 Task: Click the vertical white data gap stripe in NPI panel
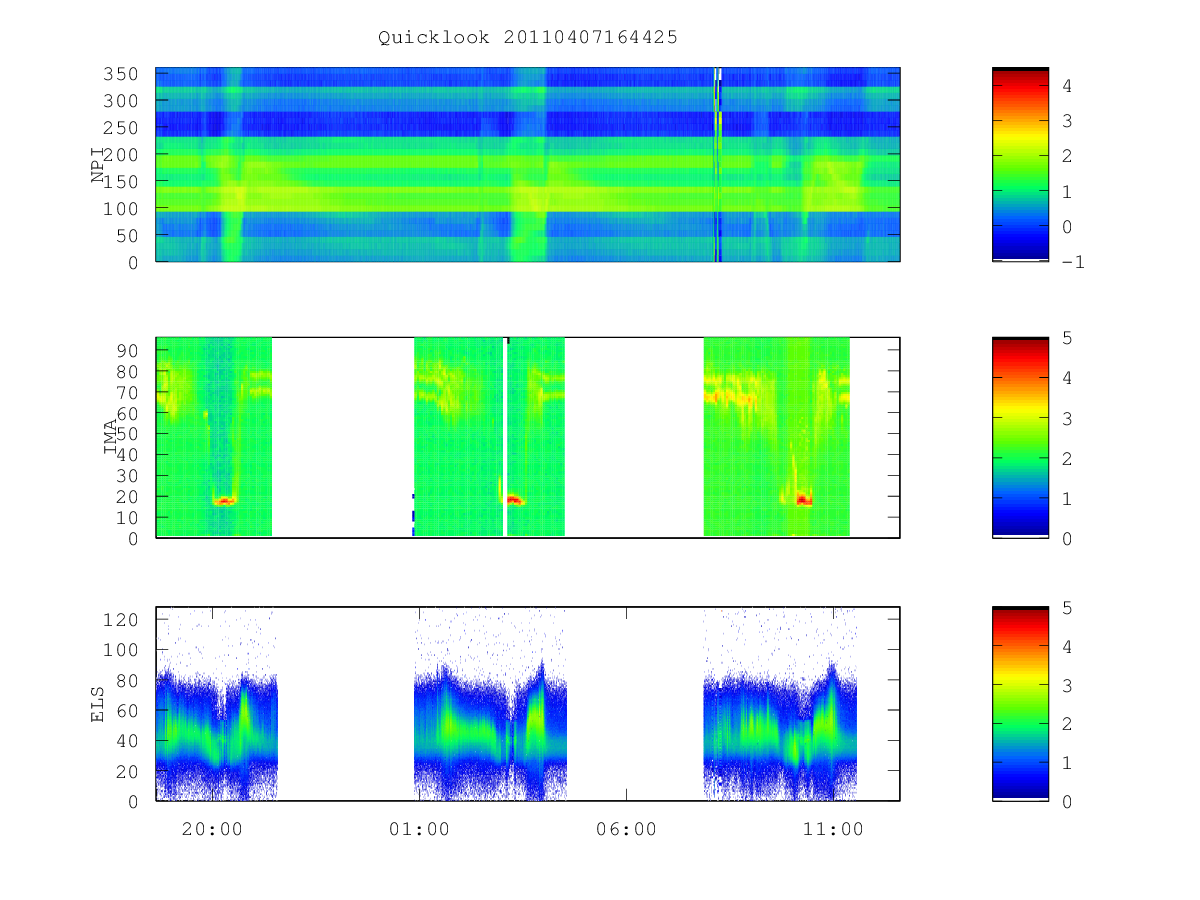coord(716,165)
